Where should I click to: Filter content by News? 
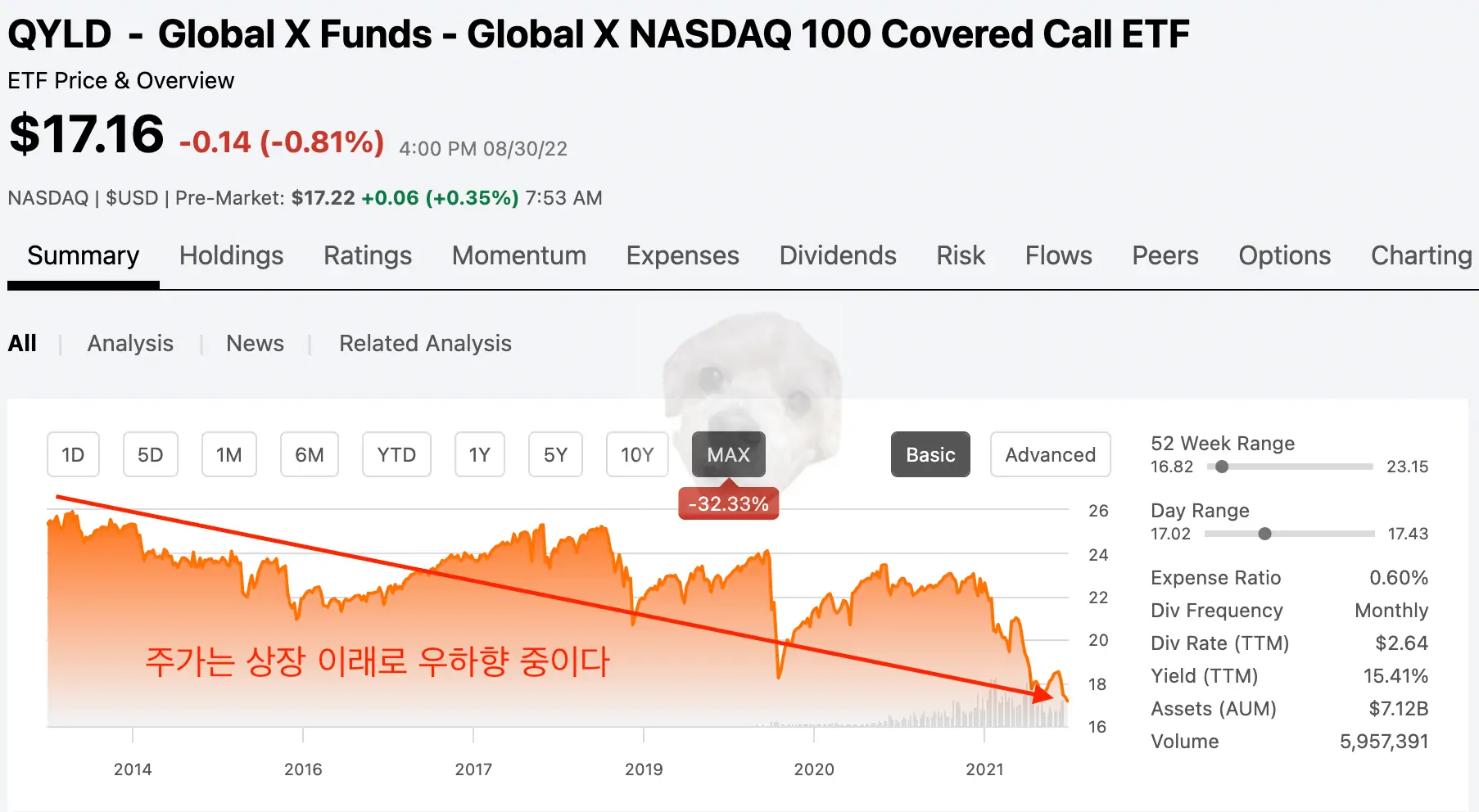pyautogui.click(x=255, y=343)
